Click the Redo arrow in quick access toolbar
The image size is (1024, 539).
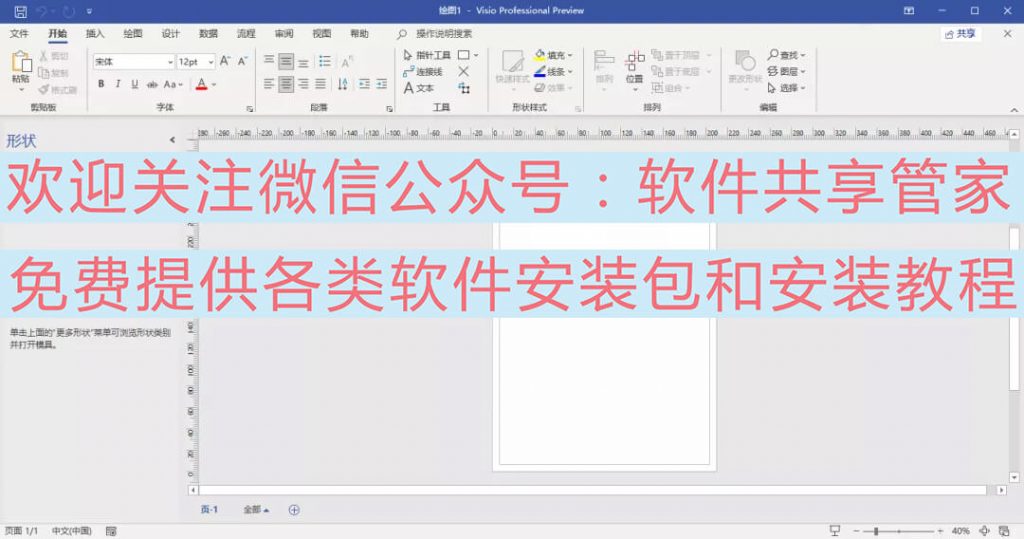pyautogui.click(x=68, y=11)
